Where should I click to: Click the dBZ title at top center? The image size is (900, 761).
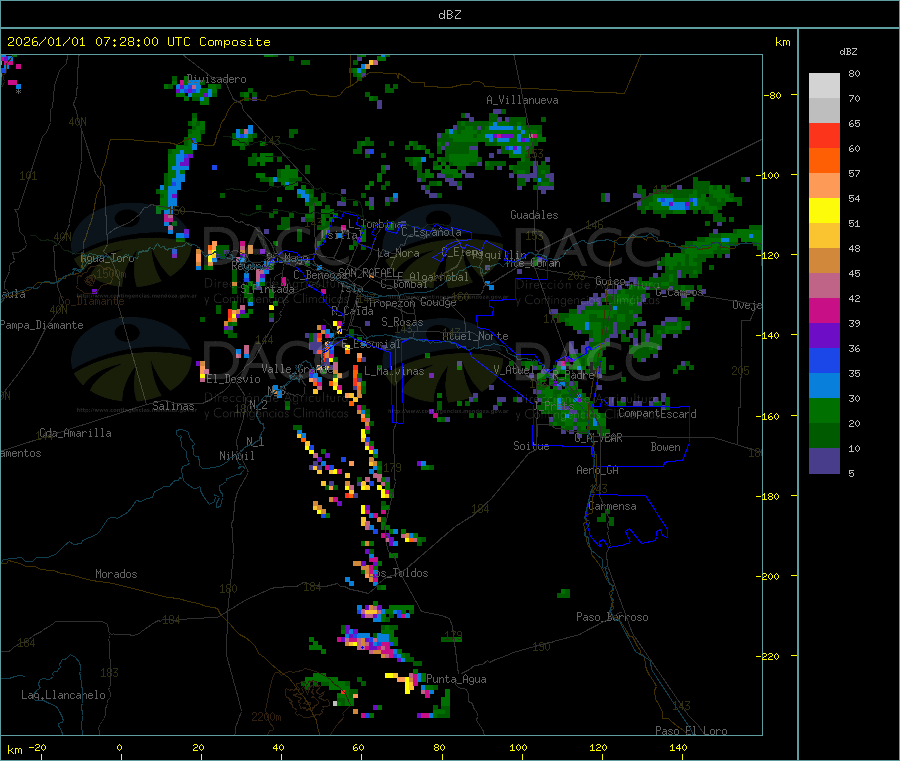pos(449,15)
